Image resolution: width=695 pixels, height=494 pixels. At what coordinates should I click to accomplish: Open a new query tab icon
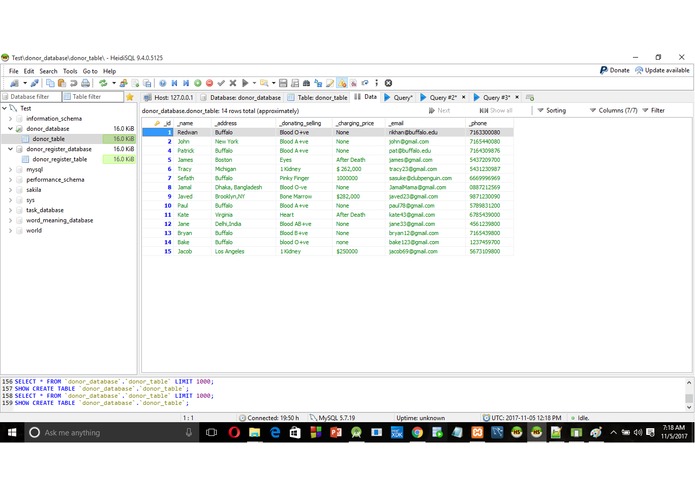pos(530,97)
